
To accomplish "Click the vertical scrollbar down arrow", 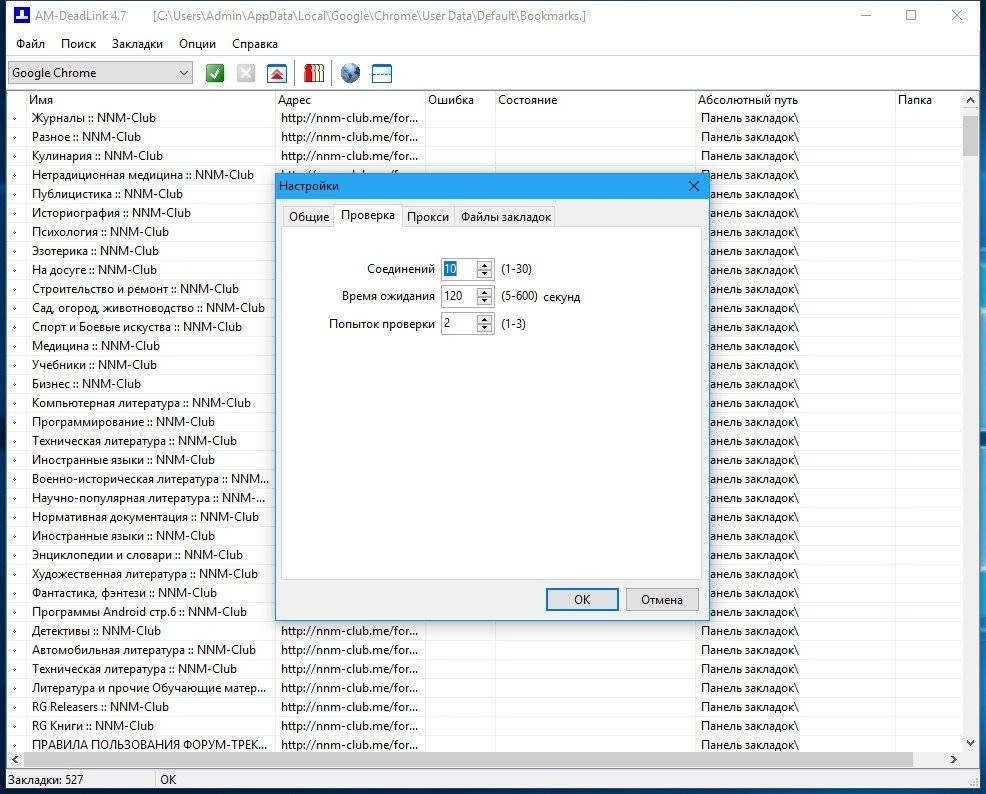I will pos(970,742).
